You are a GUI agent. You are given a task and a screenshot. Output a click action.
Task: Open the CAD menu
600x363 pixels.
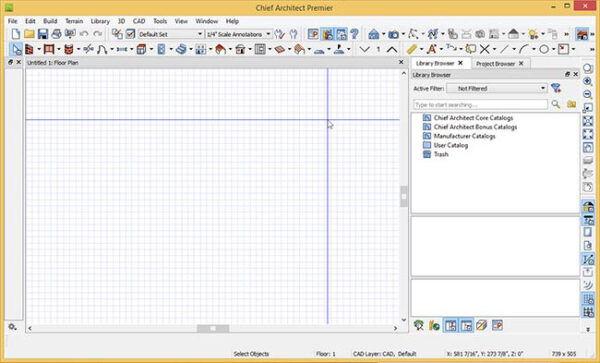(139, 21)
